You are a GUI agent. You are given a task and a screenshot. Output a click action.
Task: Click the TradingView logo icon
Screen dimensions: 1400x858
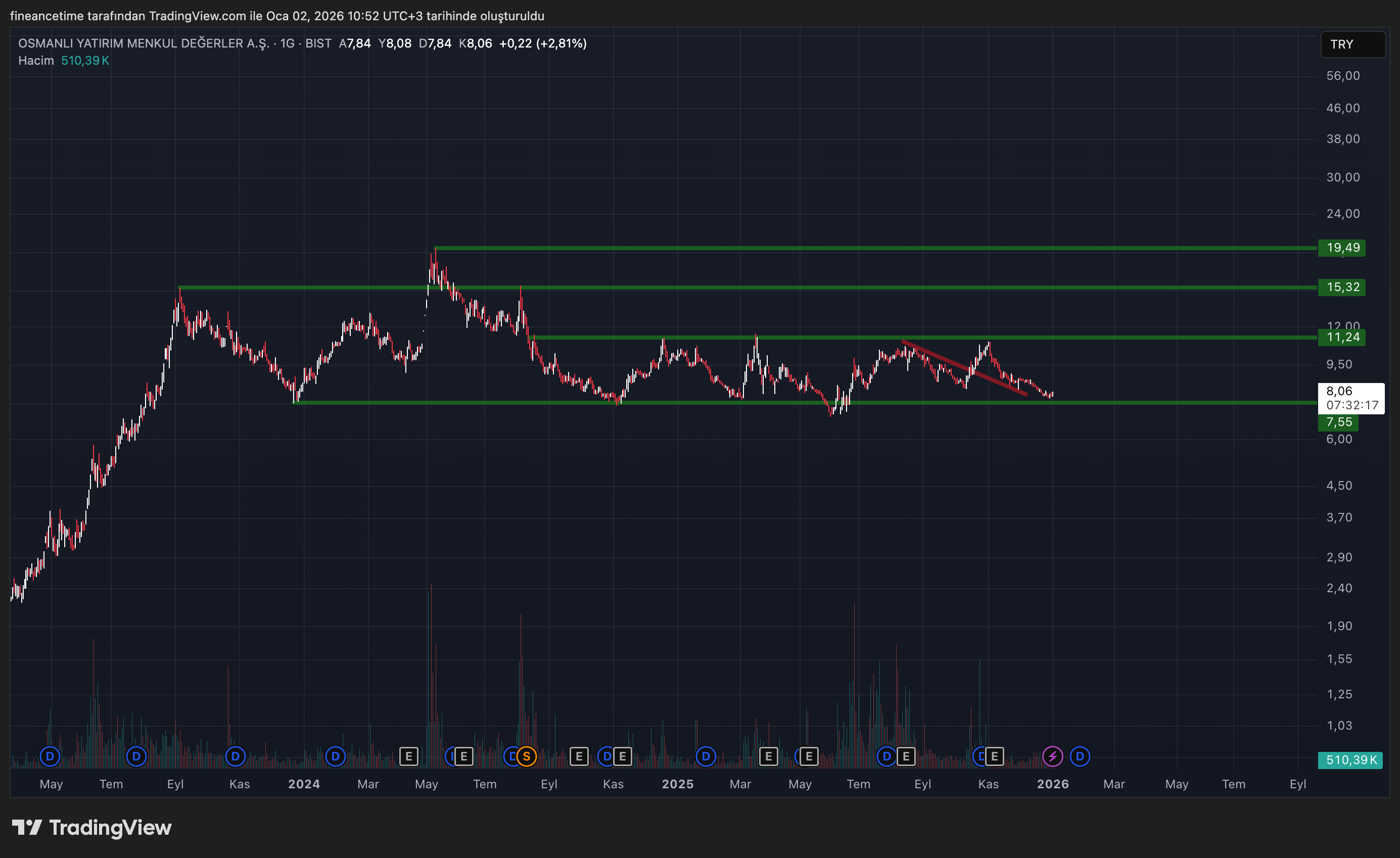click(x=27, y=827)
